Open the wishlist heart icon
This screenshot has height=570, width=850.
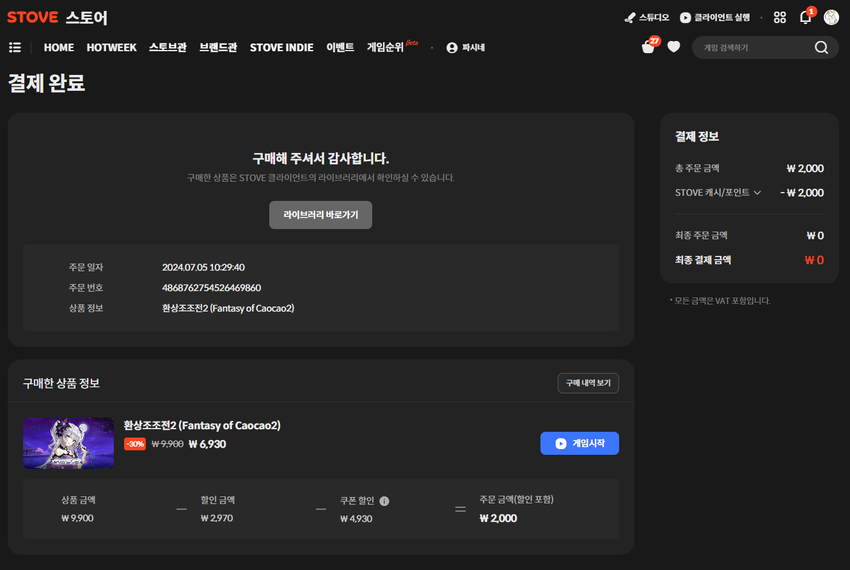pyautogui.click(x=674, y=47)
